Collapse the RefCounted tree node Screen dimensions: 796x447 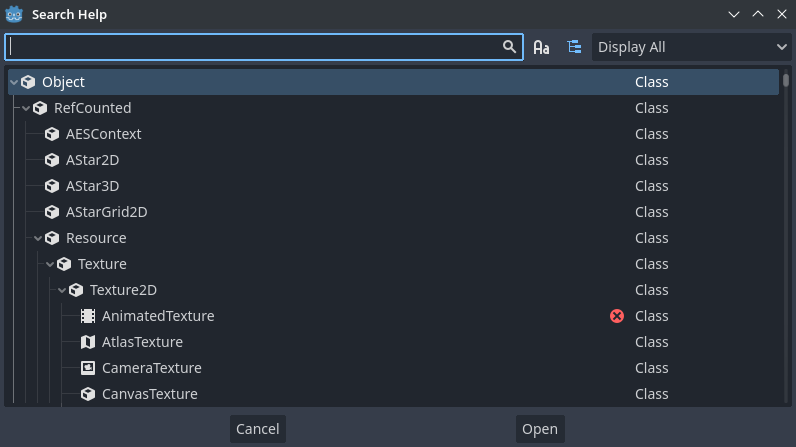(26, 108)
